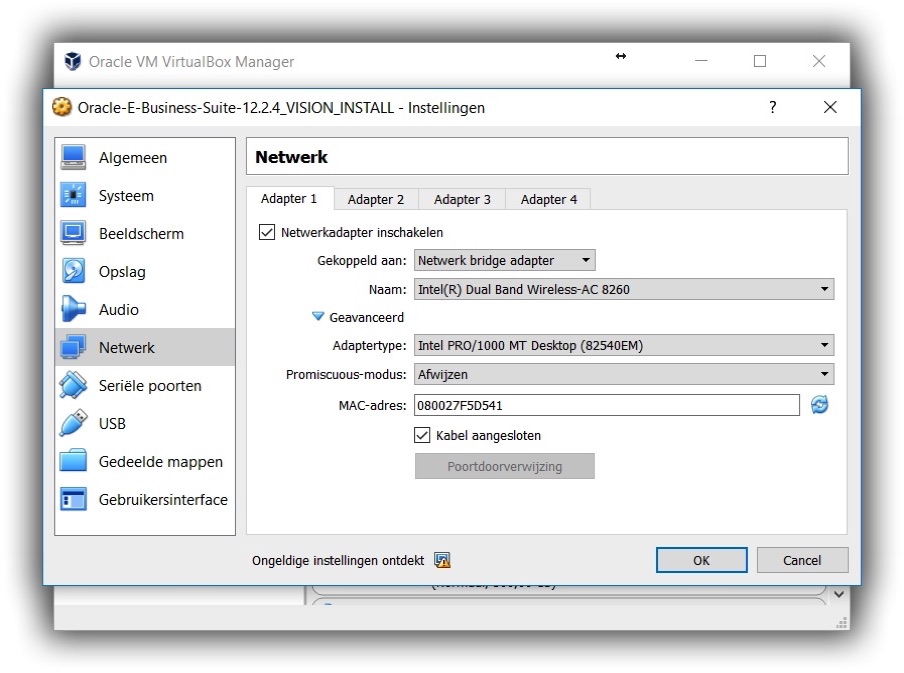Generate a new MAC address with refresh icon

[819, 405]
